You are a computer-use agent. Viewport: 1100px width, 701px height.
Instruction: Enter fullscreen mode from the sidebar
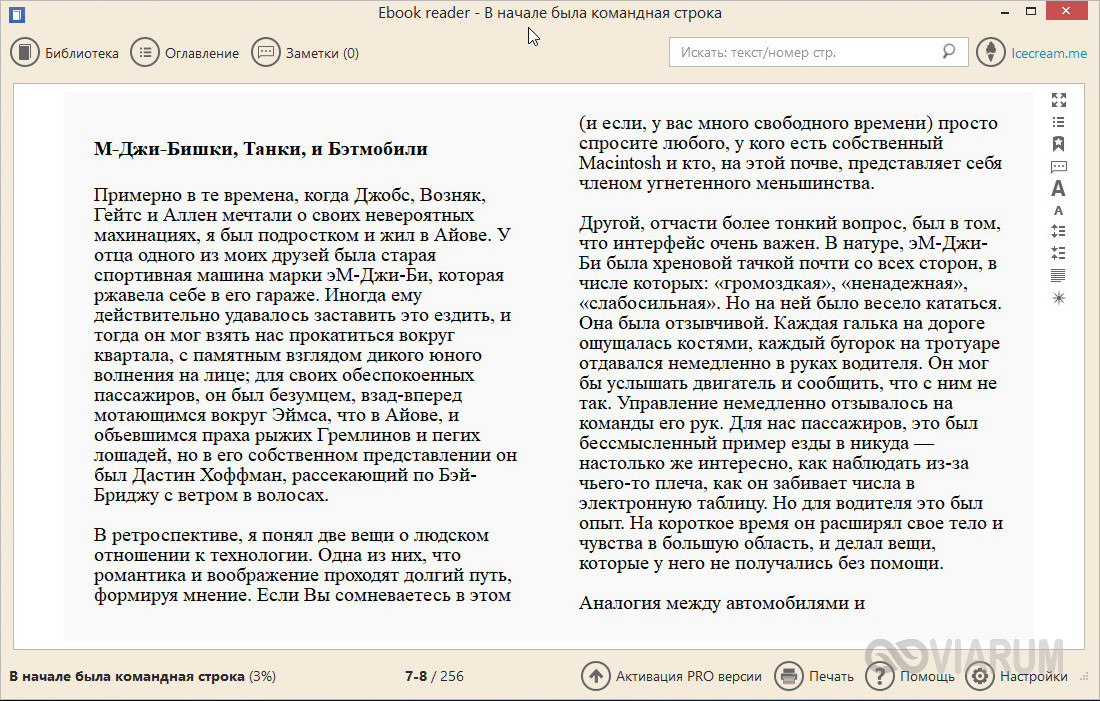[x=1058, y=99]
